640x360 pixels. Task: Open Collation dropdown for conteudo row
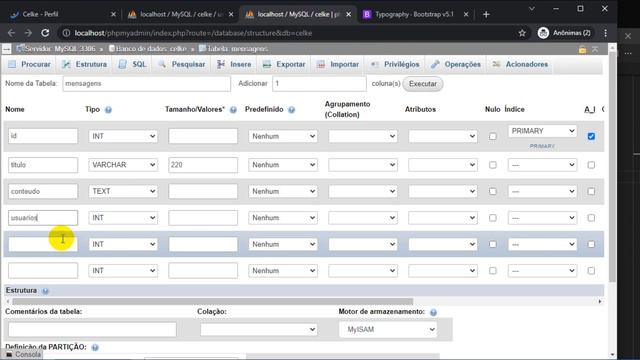[363, 191]
